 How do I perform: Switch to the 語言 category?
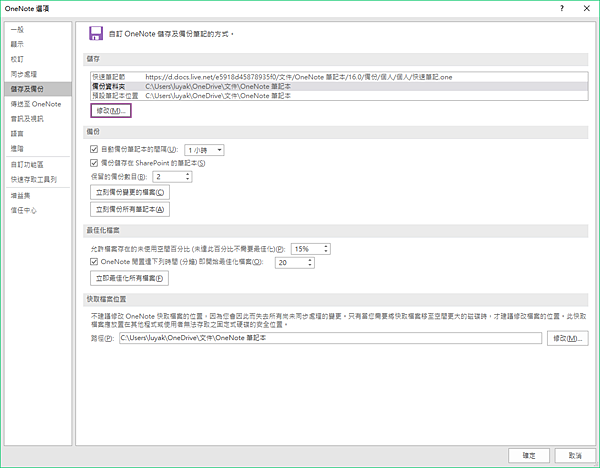pos(38,134)
